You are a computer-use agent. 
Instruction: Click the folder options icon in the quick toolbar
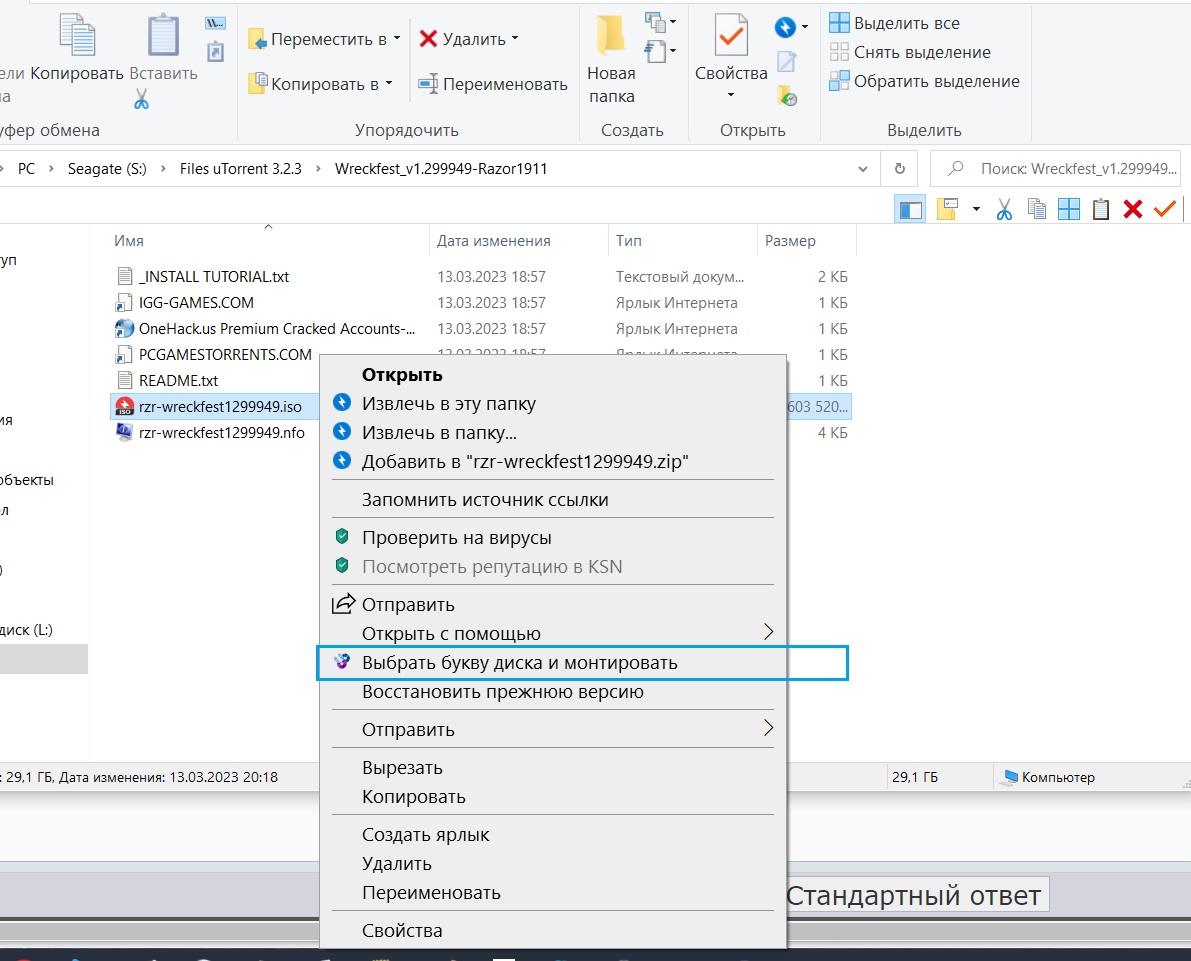point(947,209)
